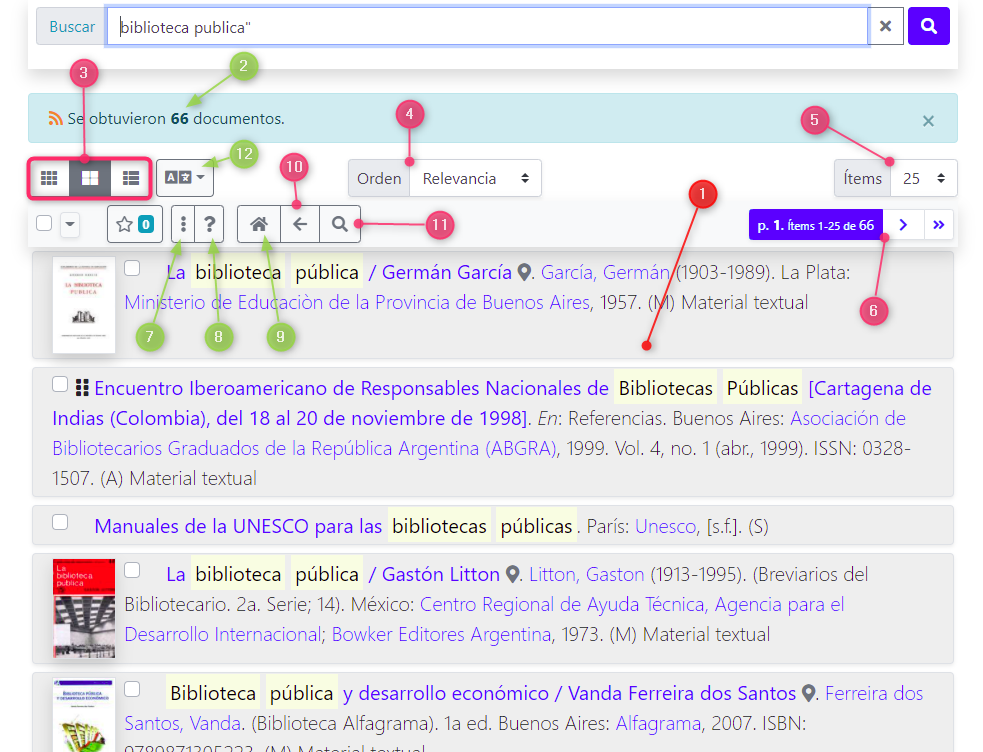Select the list view layout icon
This screenshot has height=752, width=983.
[131, 178]
